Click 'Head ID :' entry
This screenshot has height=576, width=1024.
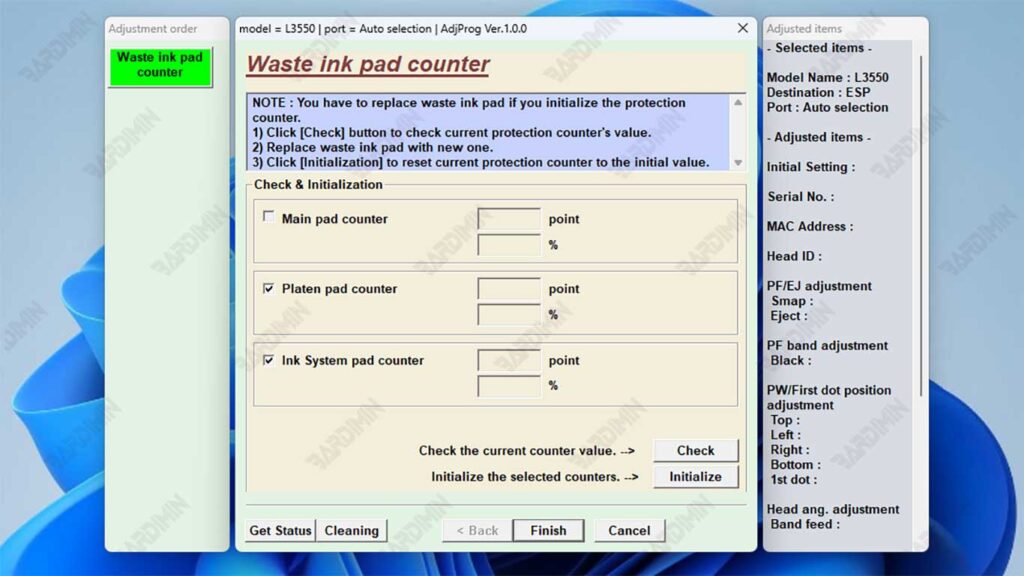pyautogui.click(x=794, y=256)
